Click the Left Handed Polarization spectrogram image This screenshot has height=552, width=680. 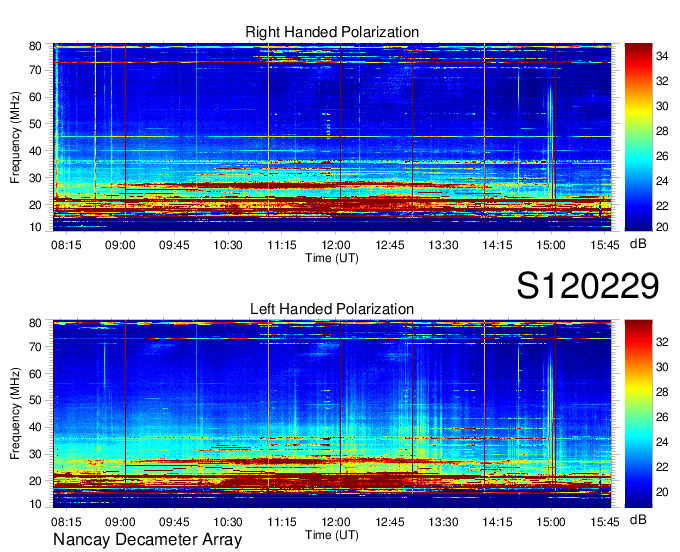332,414
